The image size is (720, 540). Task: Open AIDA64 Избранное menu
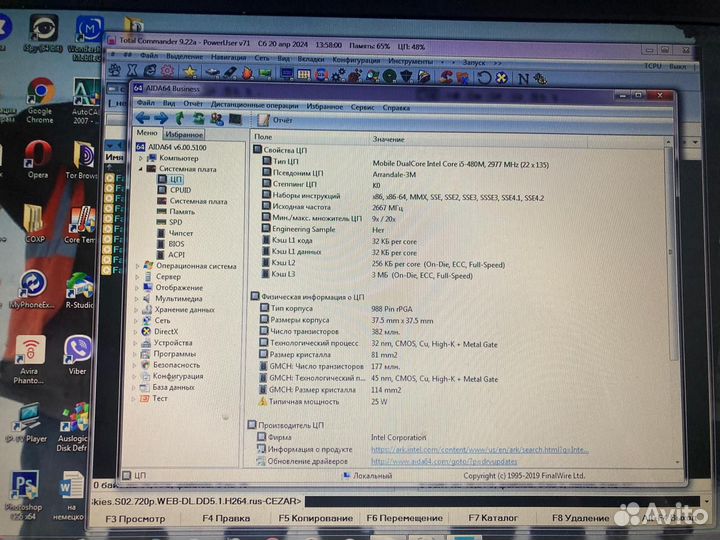coord(325,107)
